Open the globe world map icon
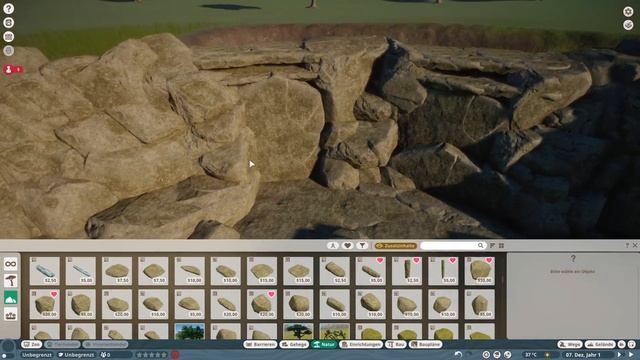Image resolution: width=640 pixels, height=360 pixels. (x=9, y=51)
